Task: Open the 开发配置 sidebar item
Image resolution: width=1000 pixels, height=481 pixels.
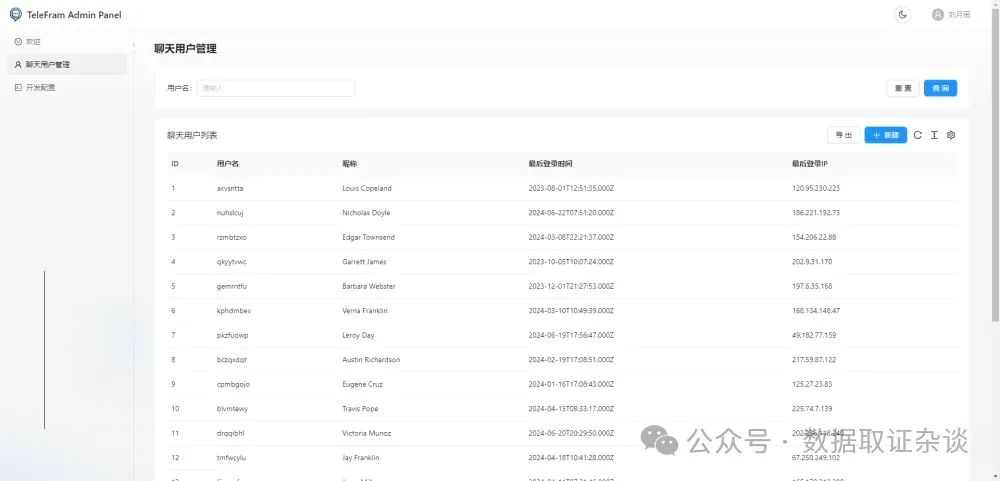Action: [x=40, y=88]
